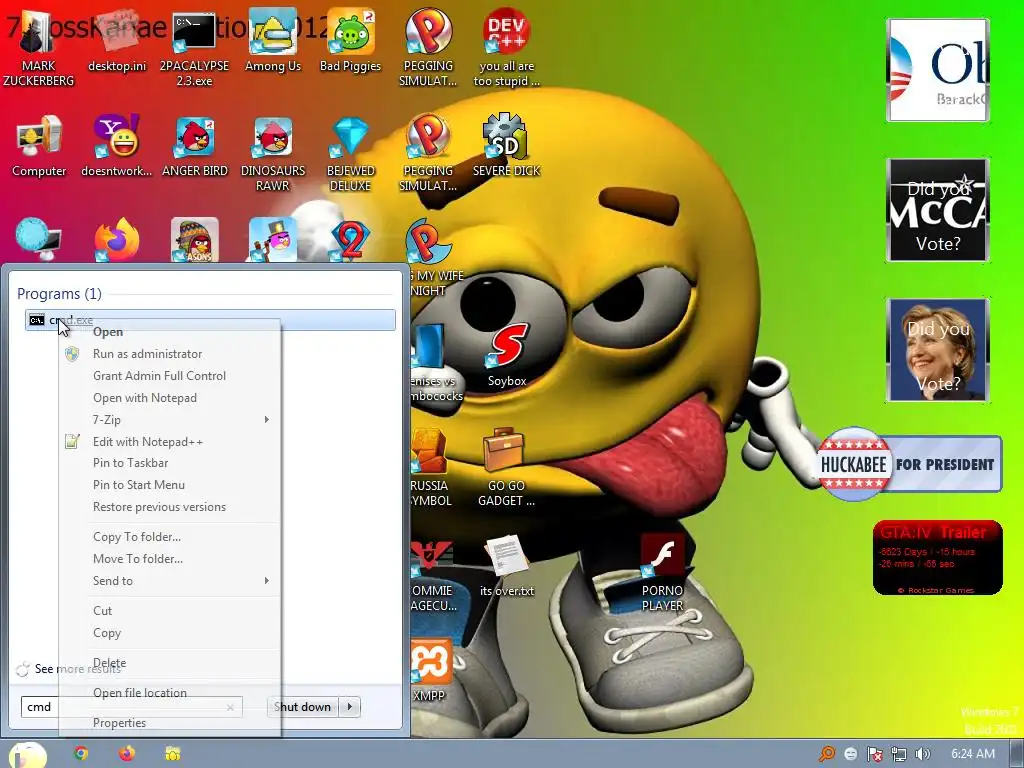This screenshot has width=1024, height=768.
Task: Open the Firefox desktop shortcut icon
Action: (117, 240)
